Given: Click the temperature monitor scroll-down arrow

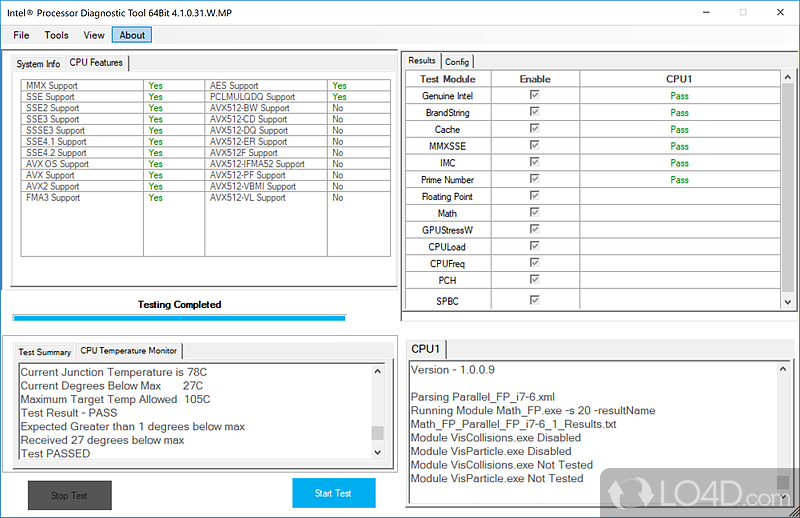Looking at the screenshot, I should (x=378, y=452).
